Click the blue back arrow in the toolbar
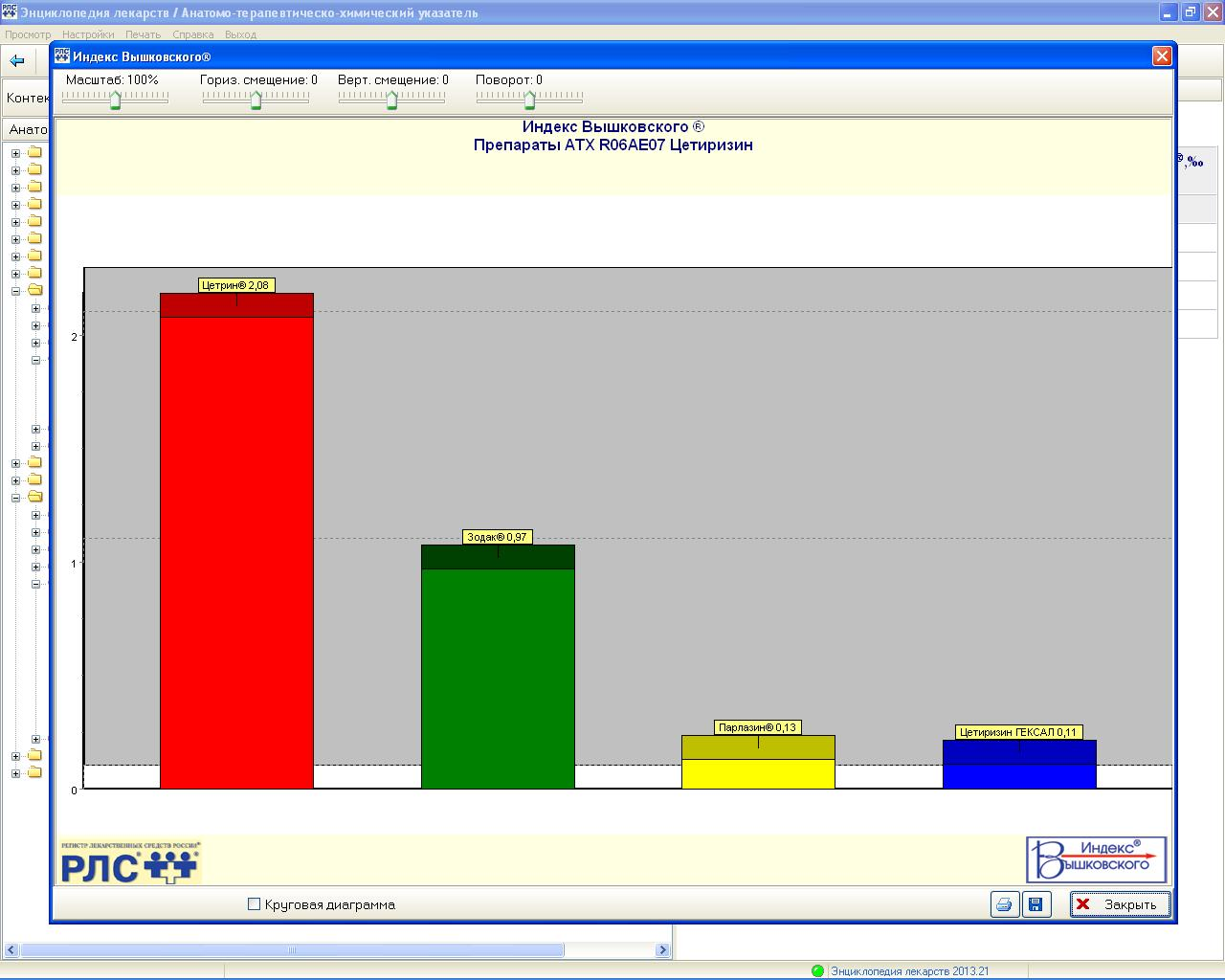Viewport: 1225px width, 980px height. tap(16, 61)
